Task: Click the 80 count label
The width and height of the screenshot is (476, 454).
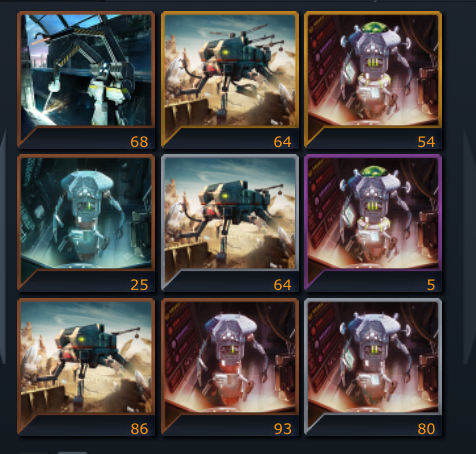Action: point(426,429)
